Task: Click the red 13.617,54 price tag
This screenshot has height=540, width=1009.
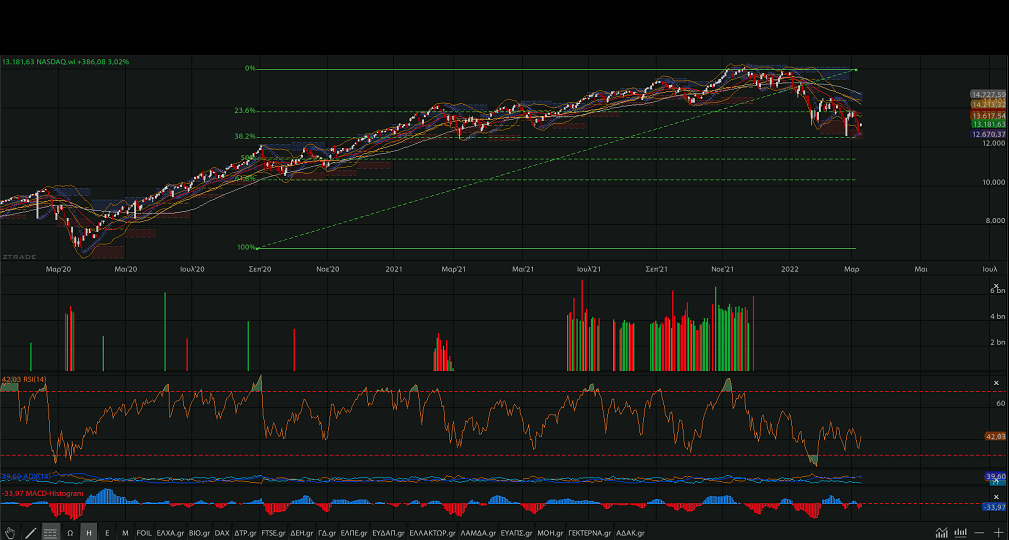Action: coord(988,116)
